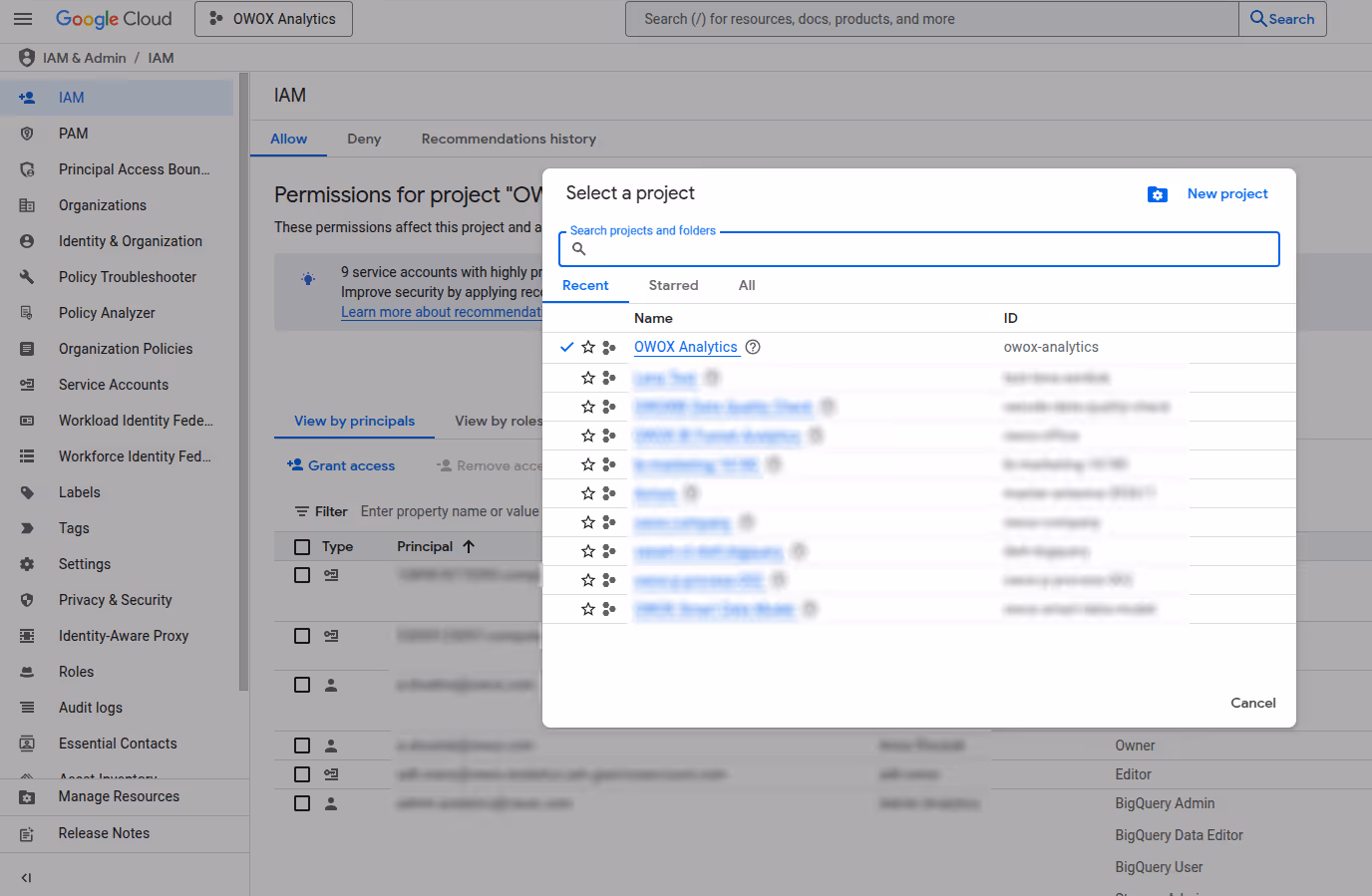1372x896 pixels.
Task: Open Organization Policies sidebar item
Action: 117,349
